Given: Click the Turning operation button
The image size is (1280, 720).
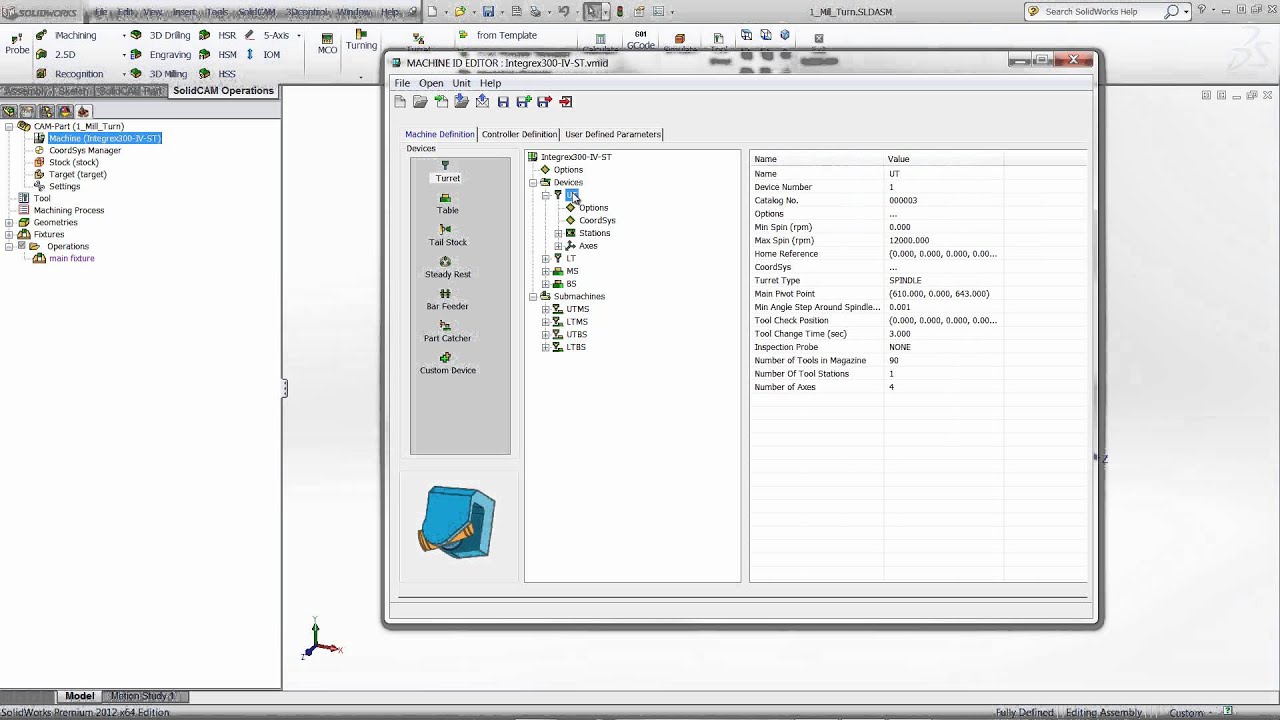Looking at the screenshot, I should 361,40.
